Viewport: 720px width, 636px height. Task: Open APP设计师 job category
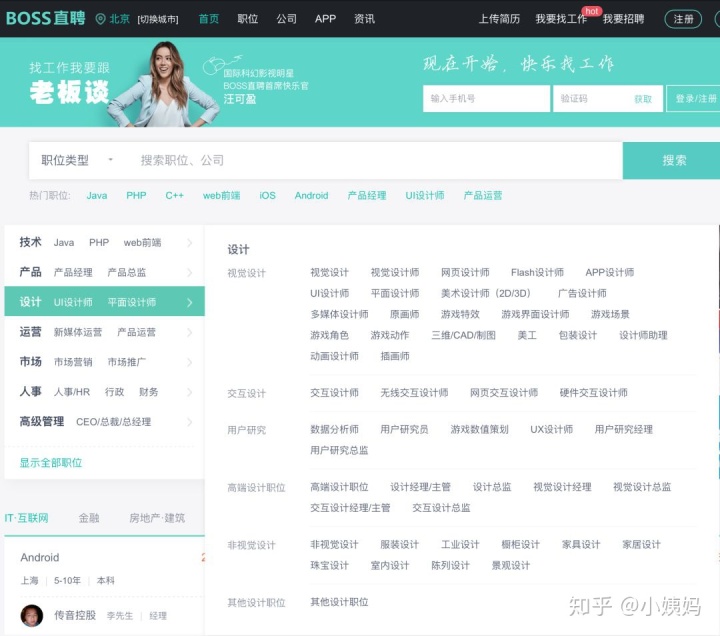tap(609, 272)
